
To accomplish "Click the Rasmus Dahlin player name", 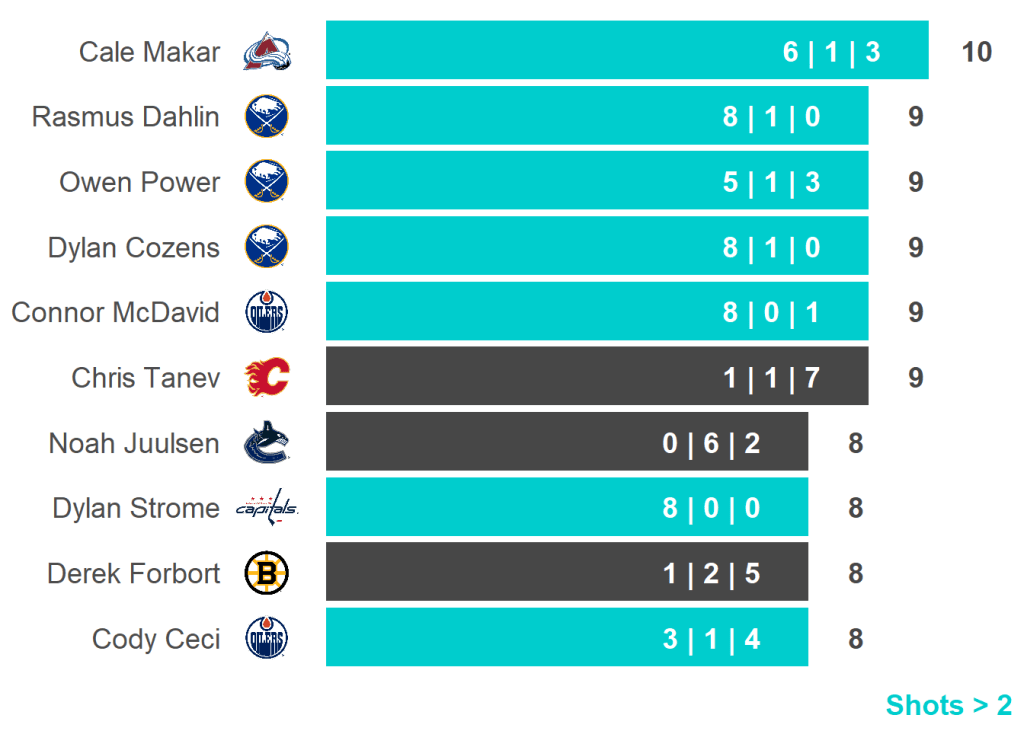I will tap(126, 117).
